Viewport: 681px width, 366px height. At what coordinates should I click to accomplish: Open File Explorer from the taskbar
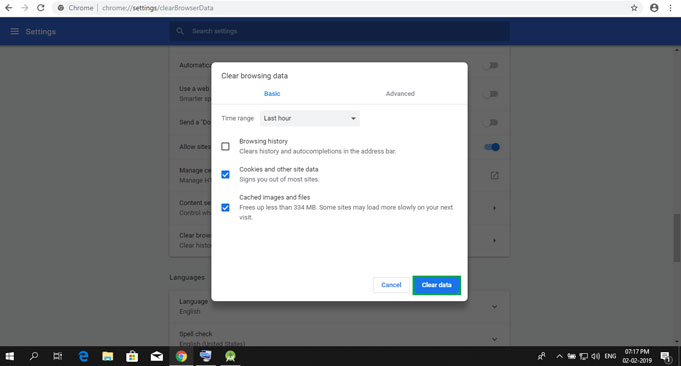(107, 356)
